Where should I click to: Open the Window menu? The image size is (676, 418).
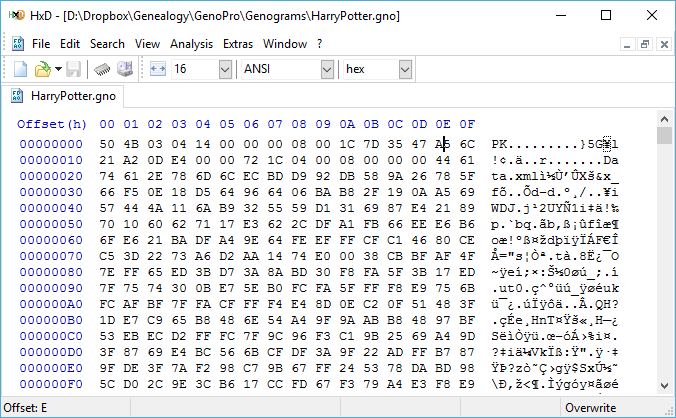[x=285, y=44]
